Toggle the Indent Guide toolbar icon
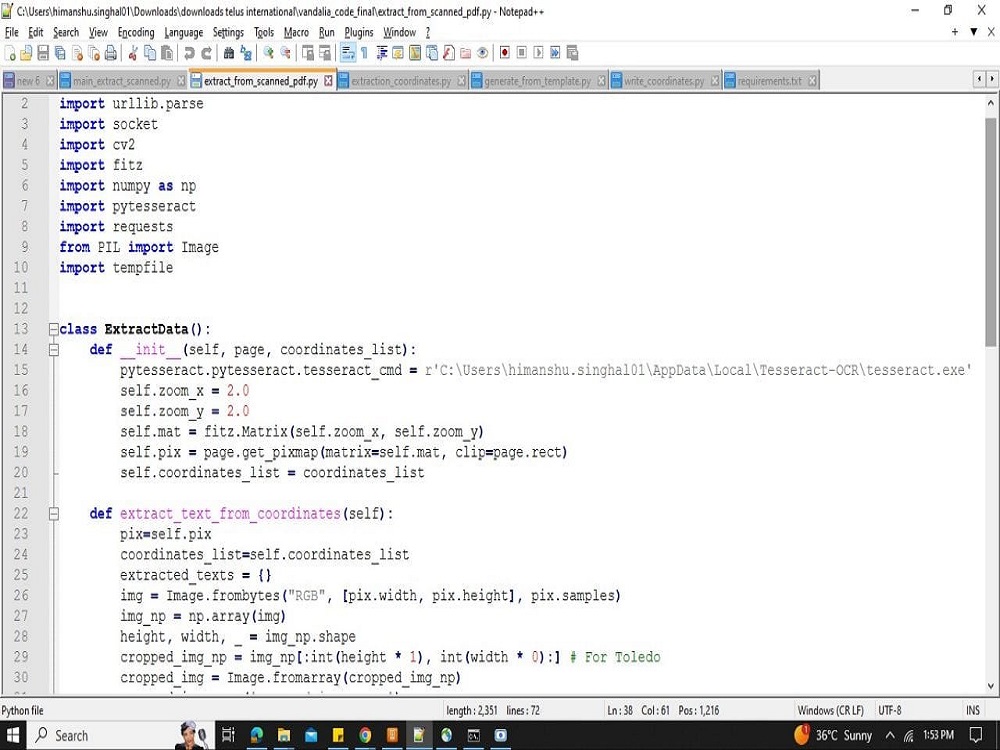 tap(381, 53)
